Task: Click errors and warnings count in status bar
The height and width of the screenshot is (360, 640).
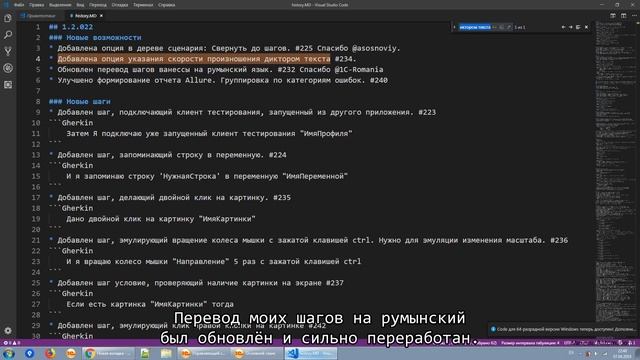Action: tap(11, 343)
